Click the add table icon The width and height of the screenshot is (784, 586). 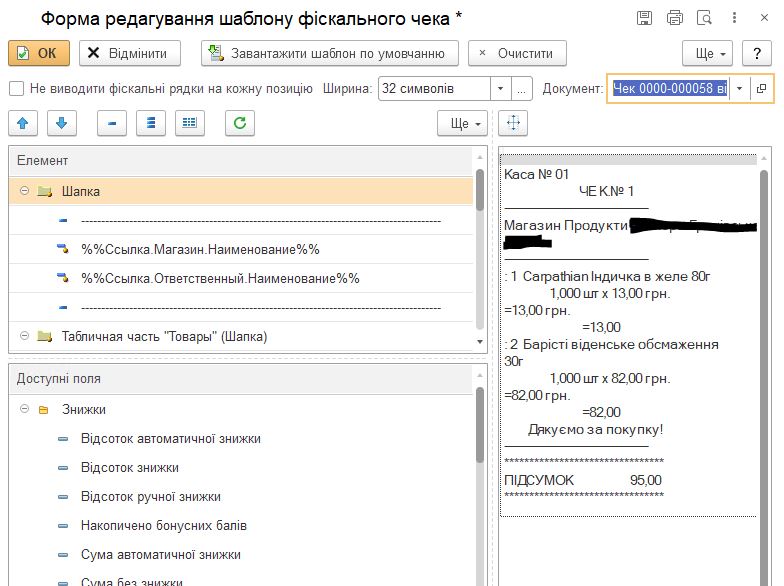tap(190, 123)
